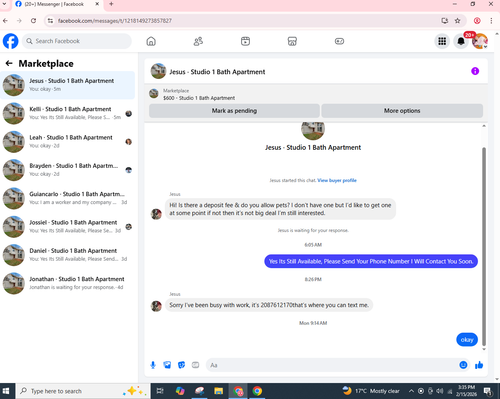Show hidden system tray icons
The image size is (500, 399).
(x=411, y=391)
